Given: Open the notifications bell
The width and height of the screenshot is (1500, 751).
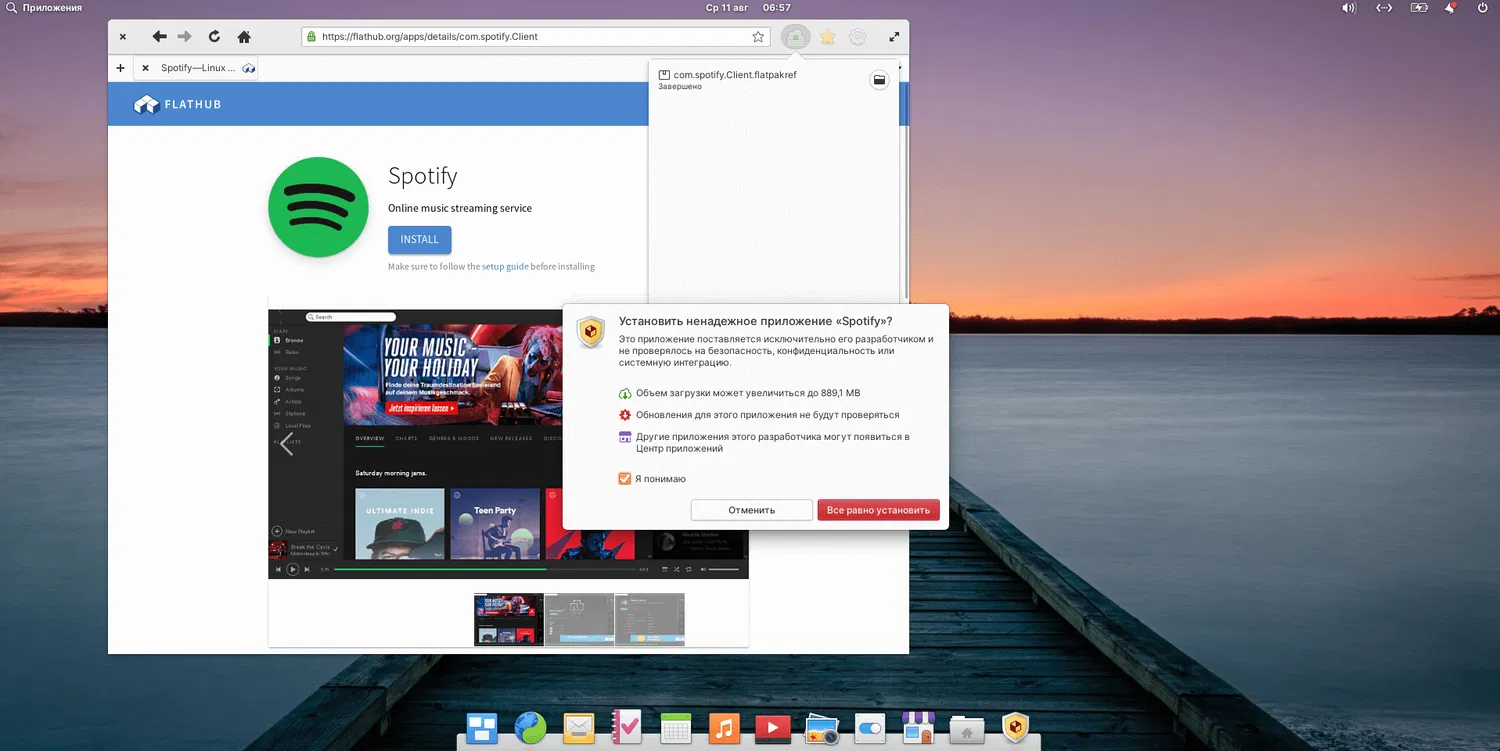Looking at the screenshot, I should 1451,8.
